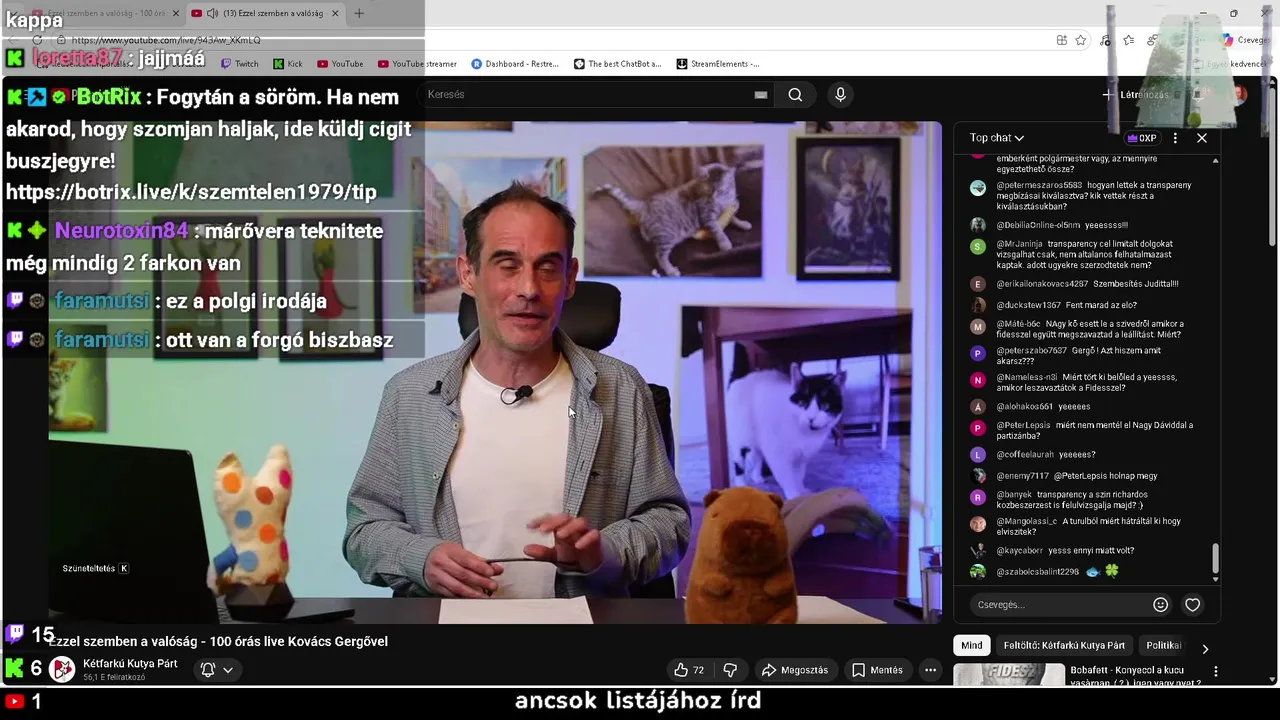Open the Kétfarkú Kutya Párt channel avatar

[x=63, y=669]
